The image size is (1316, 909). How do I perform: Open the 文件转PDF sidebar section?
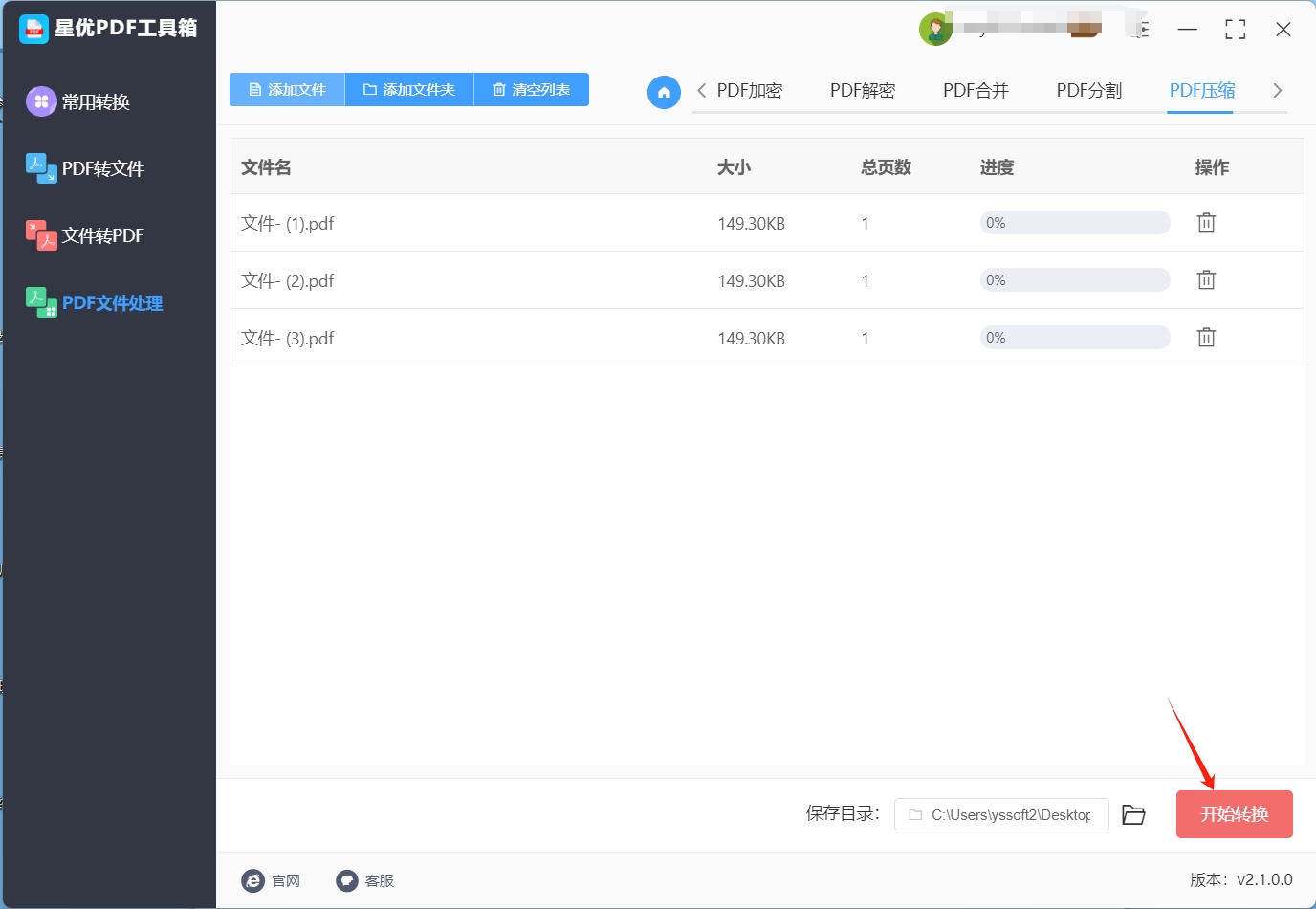coord(85,235)
